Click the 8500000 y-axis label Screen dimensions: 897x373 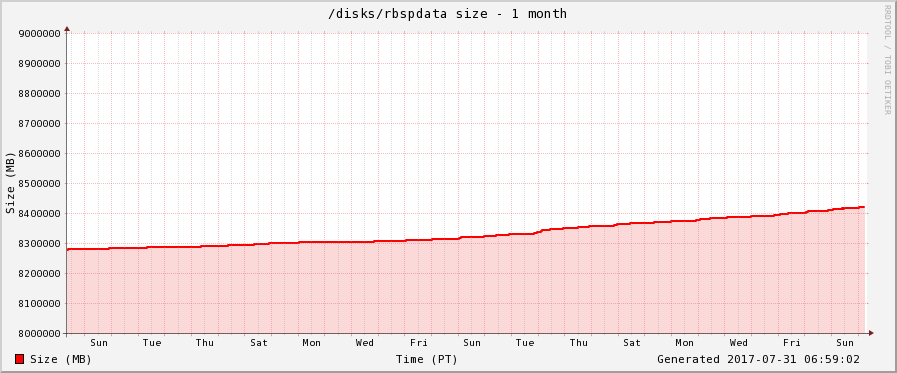pos(39,184)
